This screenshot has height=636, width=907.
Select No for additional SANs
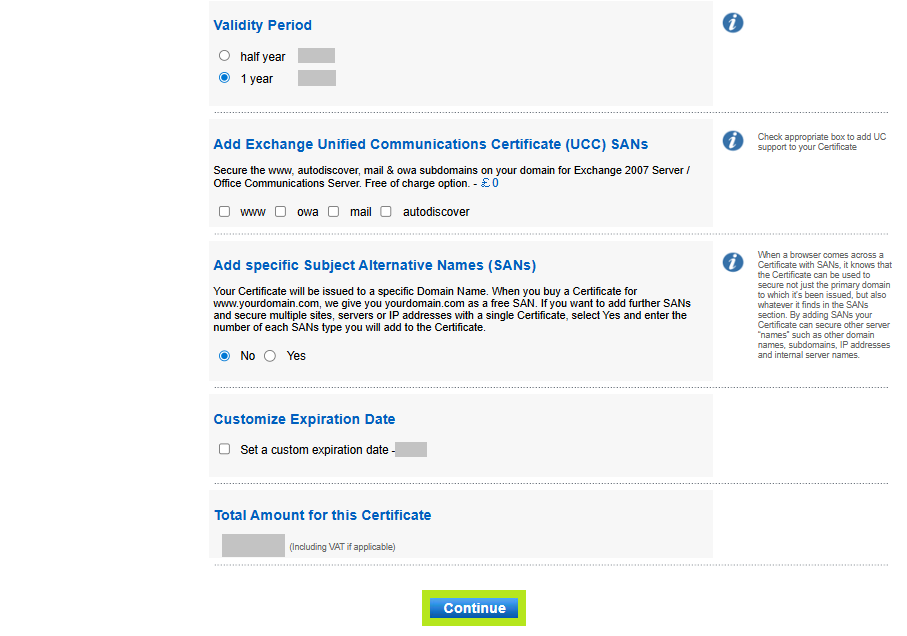(x=224, y=355)
